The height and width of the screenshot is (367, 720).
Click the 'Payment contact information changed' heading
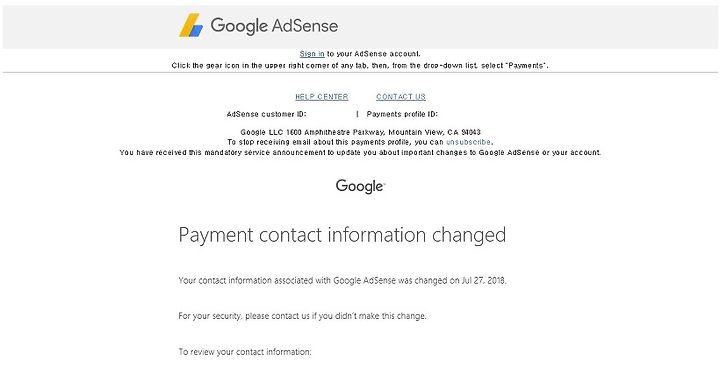342,235
